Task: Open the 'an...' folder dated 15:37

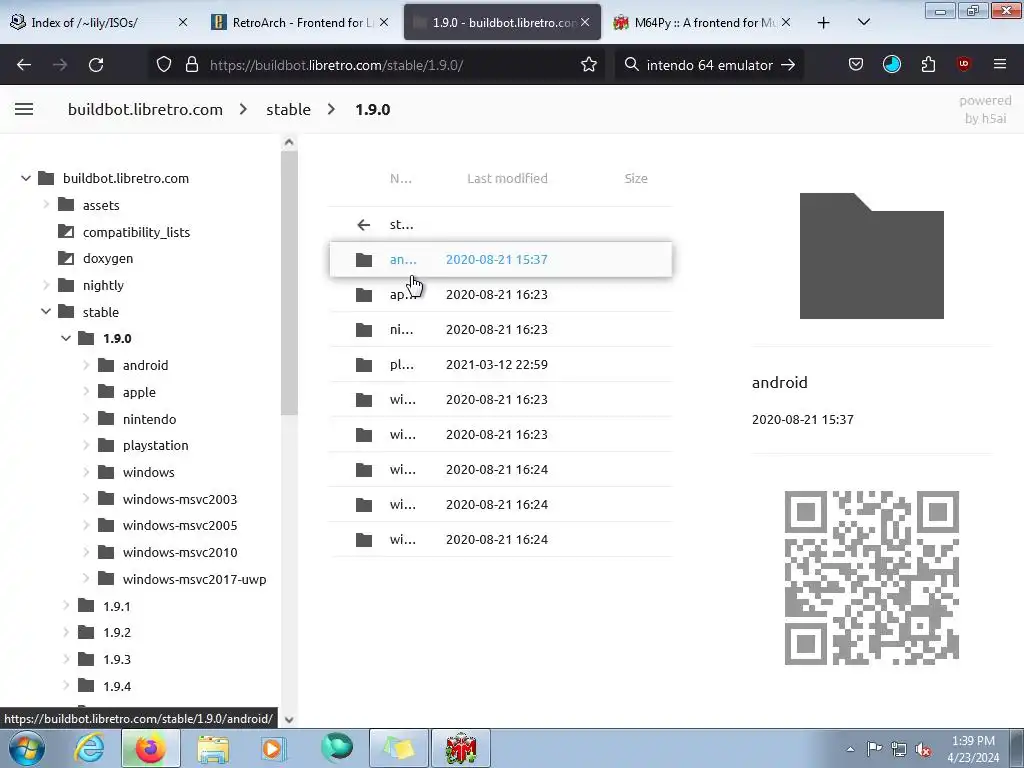Action: (501, 259)
